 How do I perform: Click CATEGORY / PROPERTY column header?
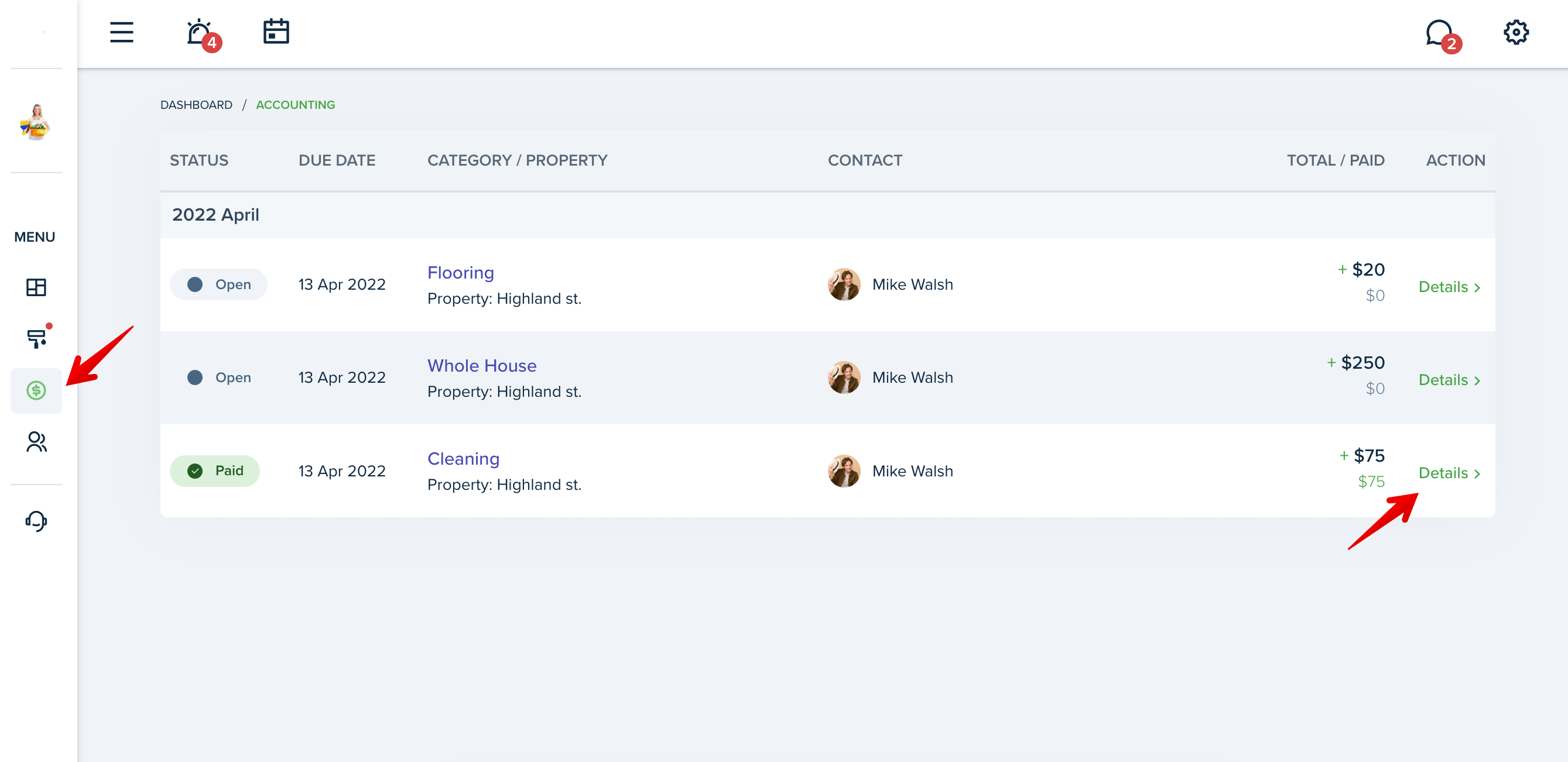click(518, 160)
